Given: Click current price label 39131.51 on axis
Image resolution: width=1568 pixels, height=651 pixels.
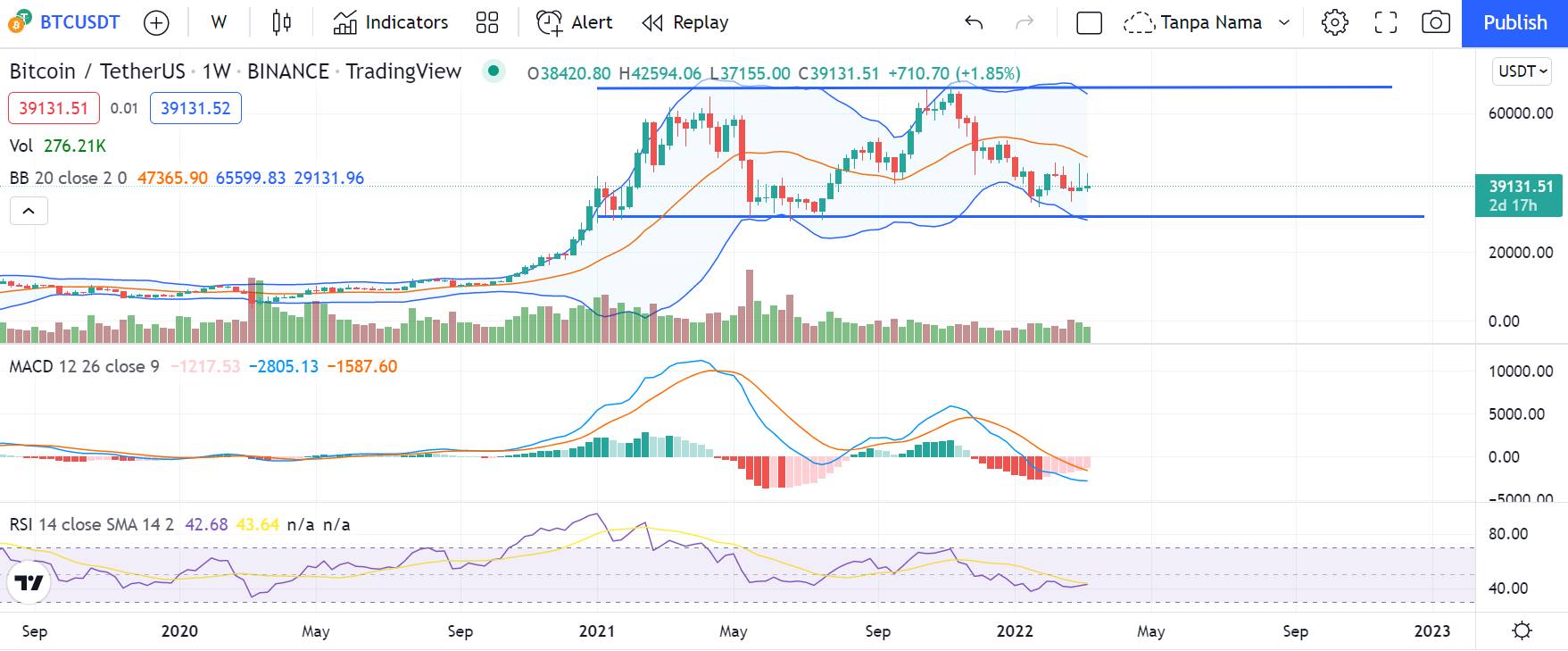Looking at the screenshot, I should click(1520, 195).
